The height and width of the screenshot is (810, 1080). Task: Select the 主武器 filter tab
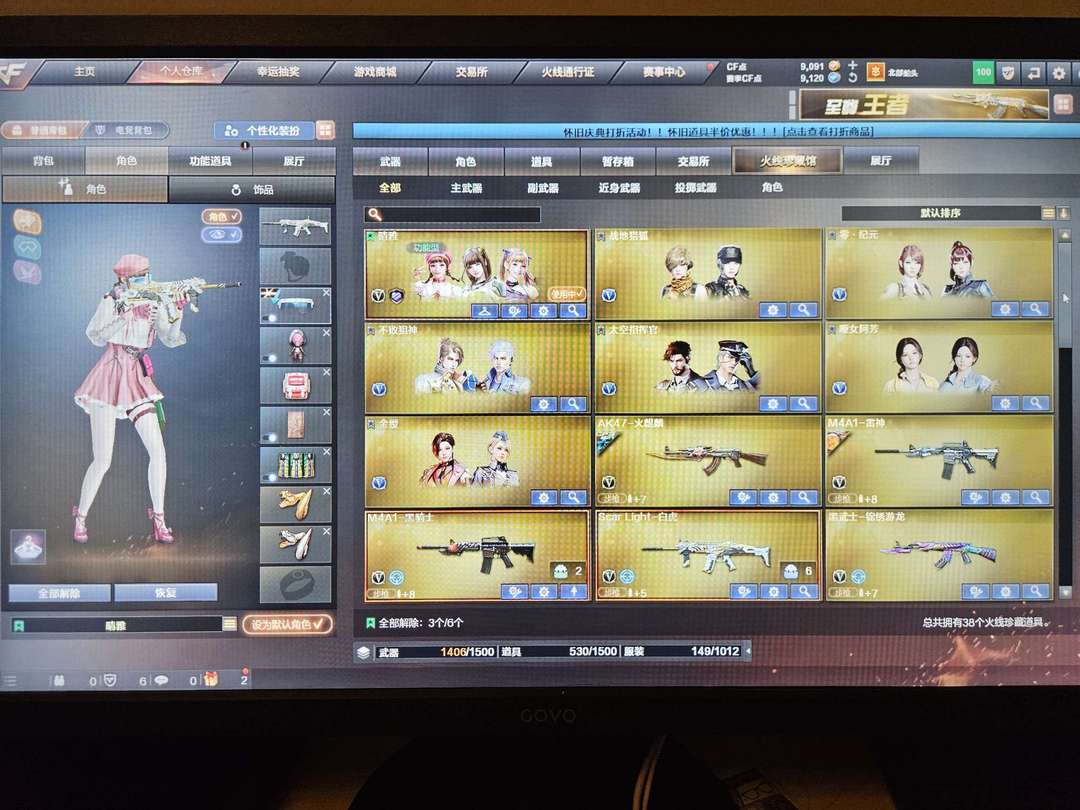pos(466,187)
